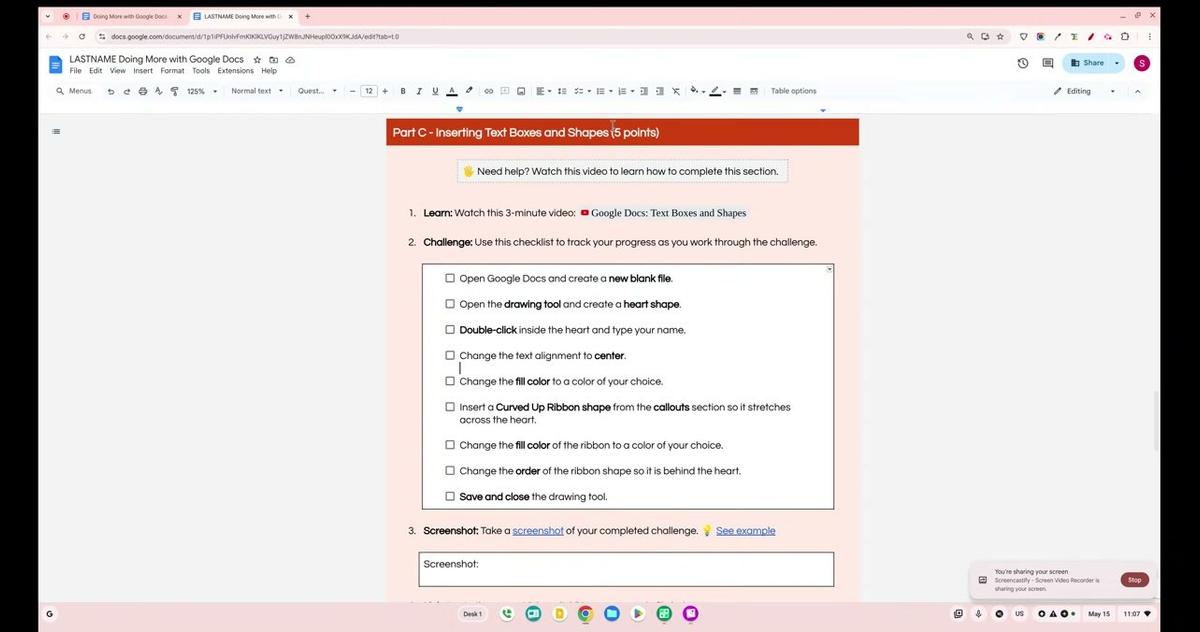Apply italic formatting
1200x632 pixels.
tap(419, 91)
